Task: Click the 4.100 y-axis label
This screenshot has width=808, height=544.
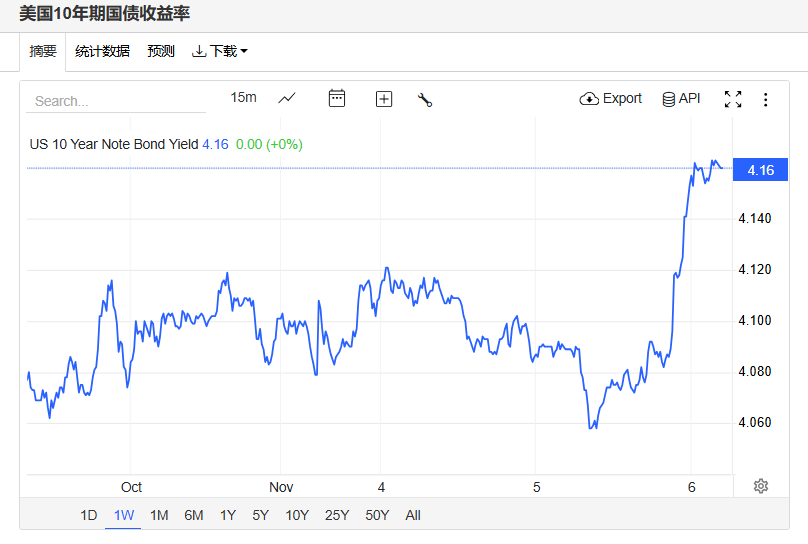Action: point(755,320)
